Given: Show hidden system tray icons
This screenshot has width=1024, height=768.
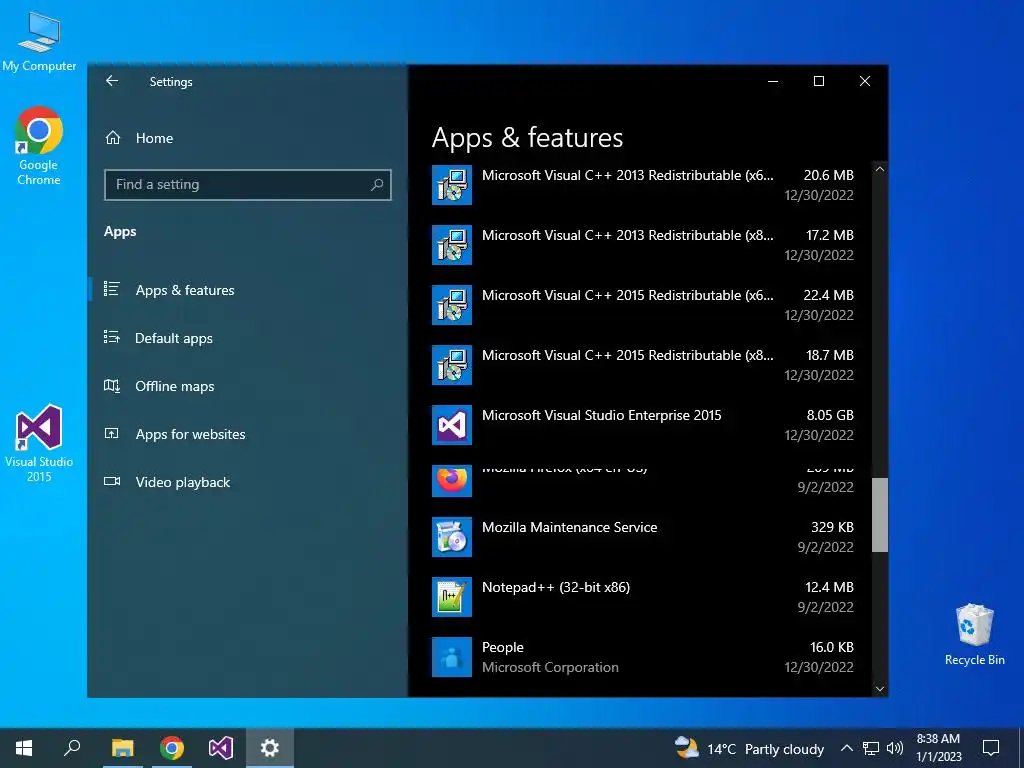Looking at the screenshot, I should click(x=846, y=748).
